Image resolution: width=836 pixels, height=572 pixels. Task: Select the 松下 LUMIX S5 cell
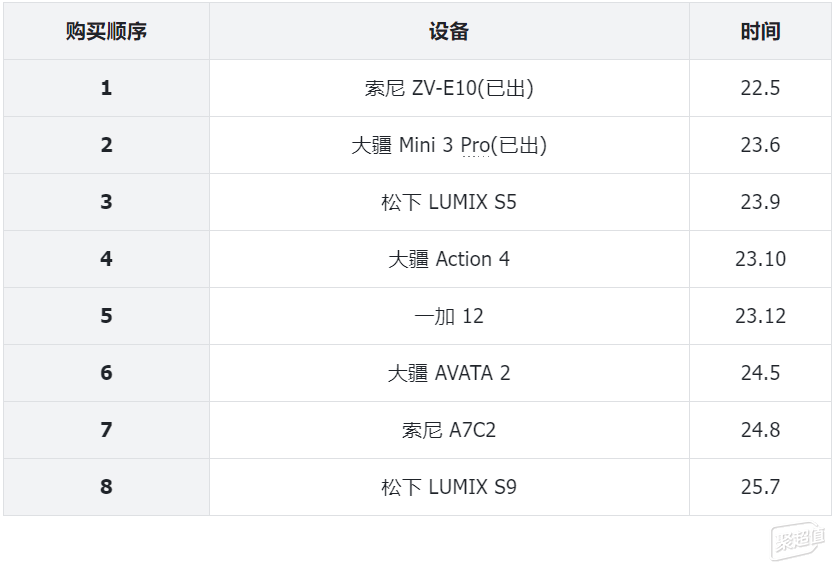tap(449, 202)
